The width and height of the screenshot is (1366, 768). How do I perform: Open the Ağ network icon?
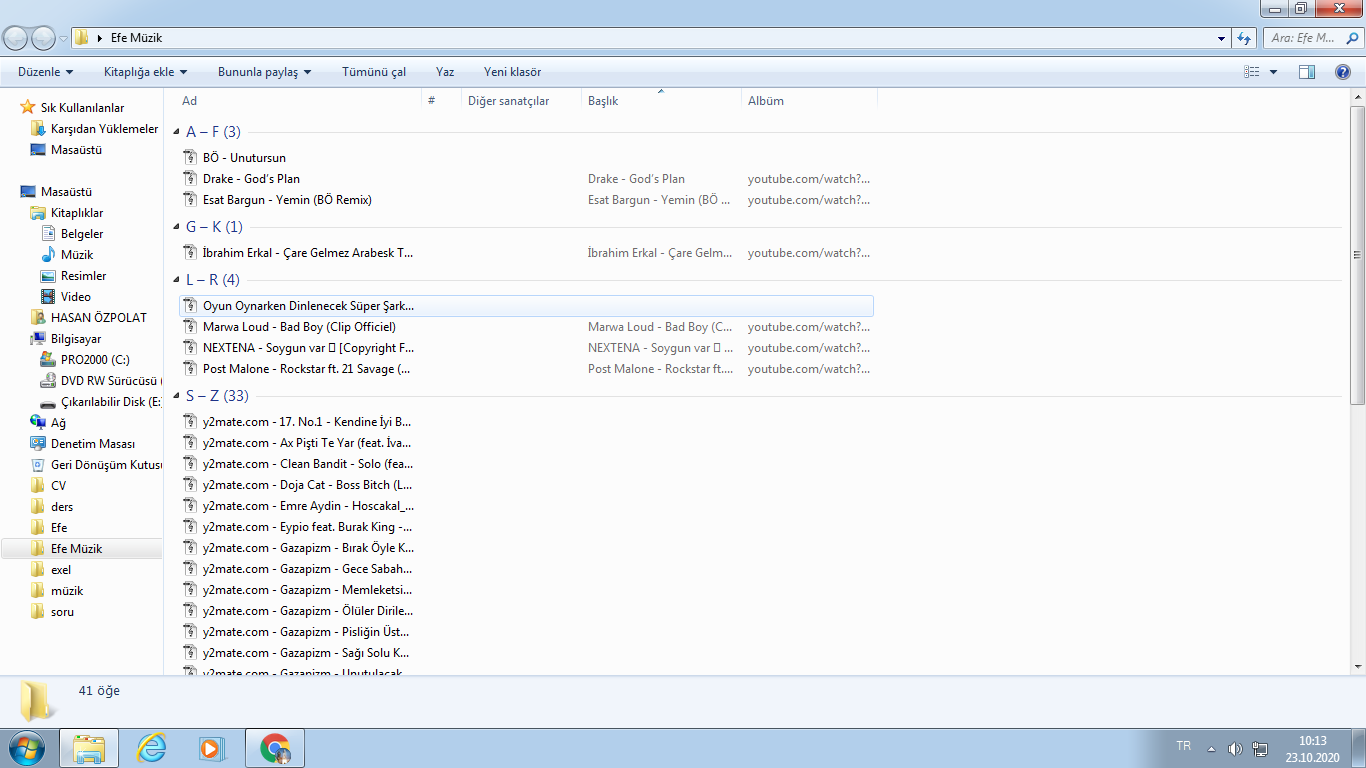tap(38, 422)
